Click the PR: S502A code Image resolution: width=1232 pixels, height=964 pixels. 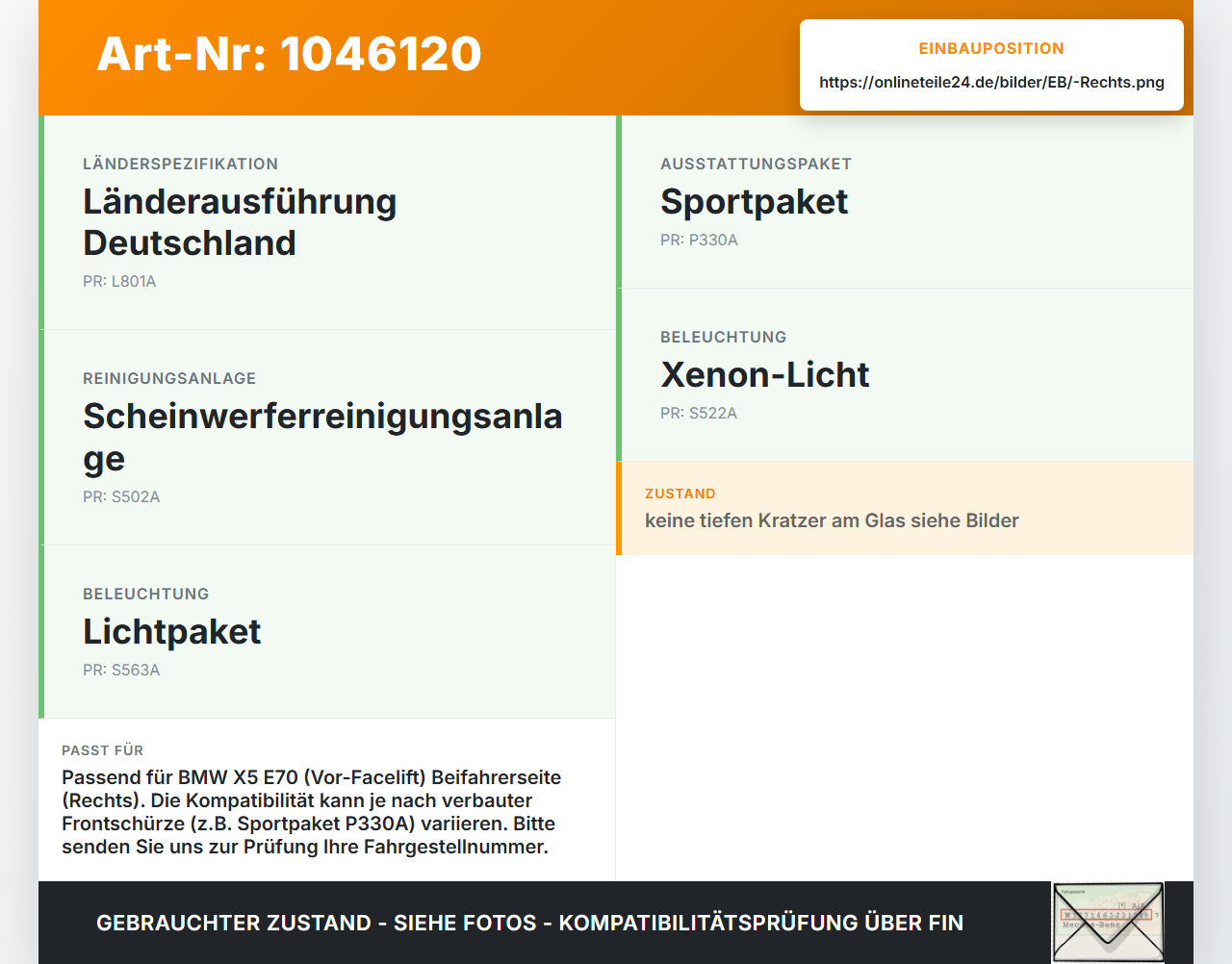click(121, 497)
